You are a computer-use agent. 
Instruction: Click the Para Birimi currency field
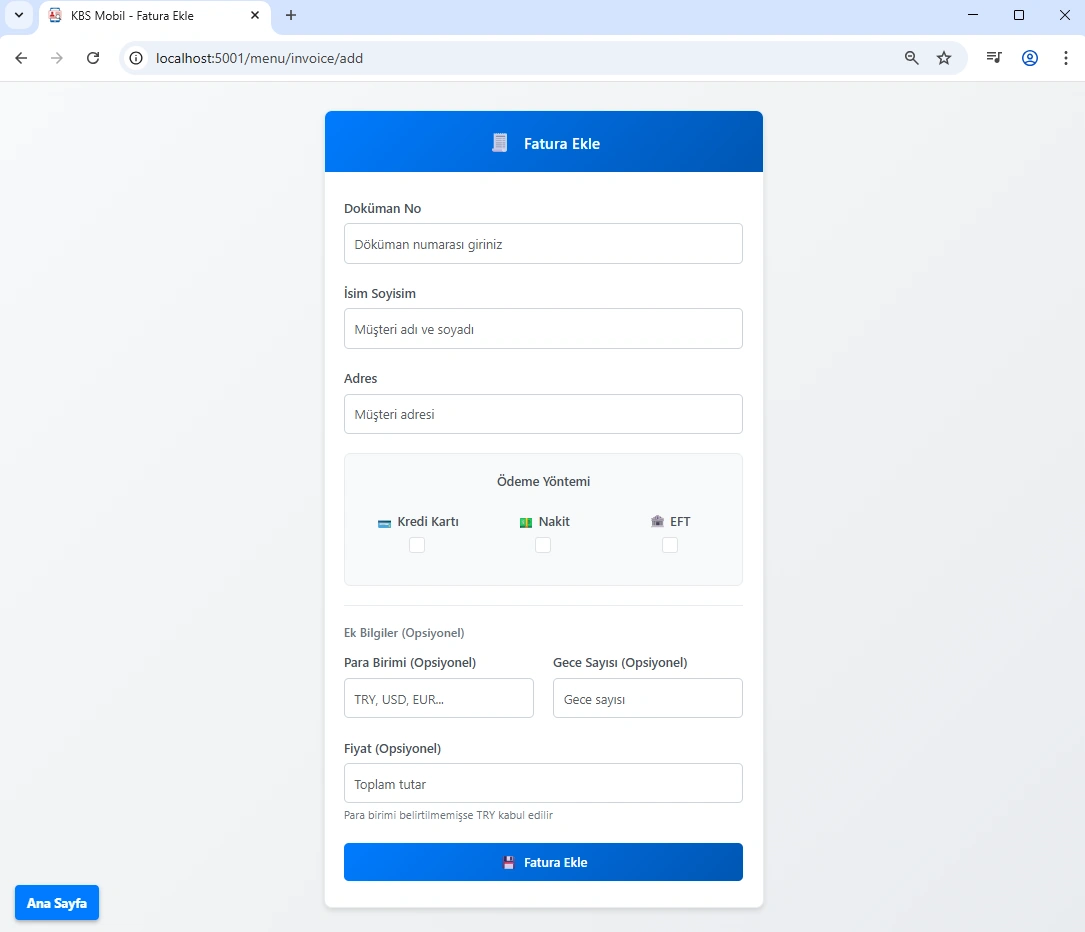(x=438, y=699)
